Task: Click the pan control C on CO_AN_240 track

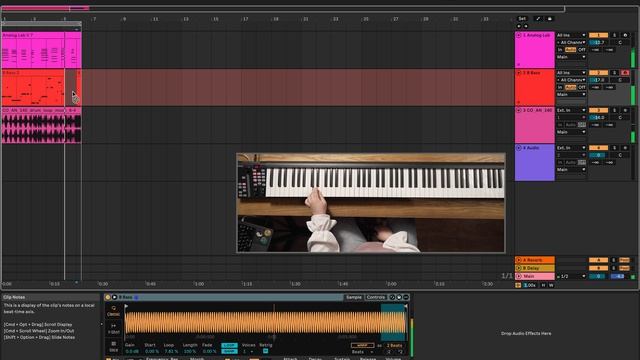Action: point(620,118)
